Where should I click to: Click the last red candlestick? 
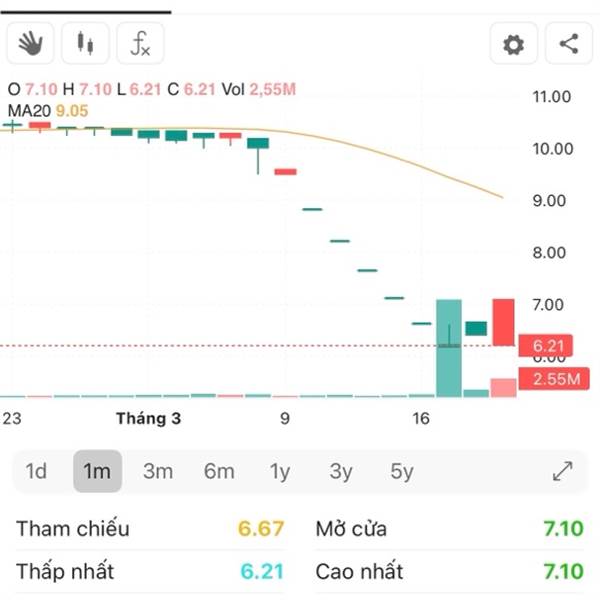tap(503, 322)
